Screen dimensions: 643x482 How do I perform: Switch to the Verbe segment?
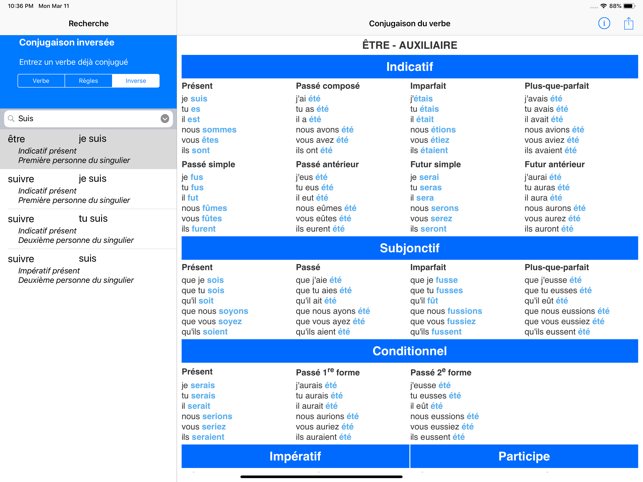coord(41,81)
